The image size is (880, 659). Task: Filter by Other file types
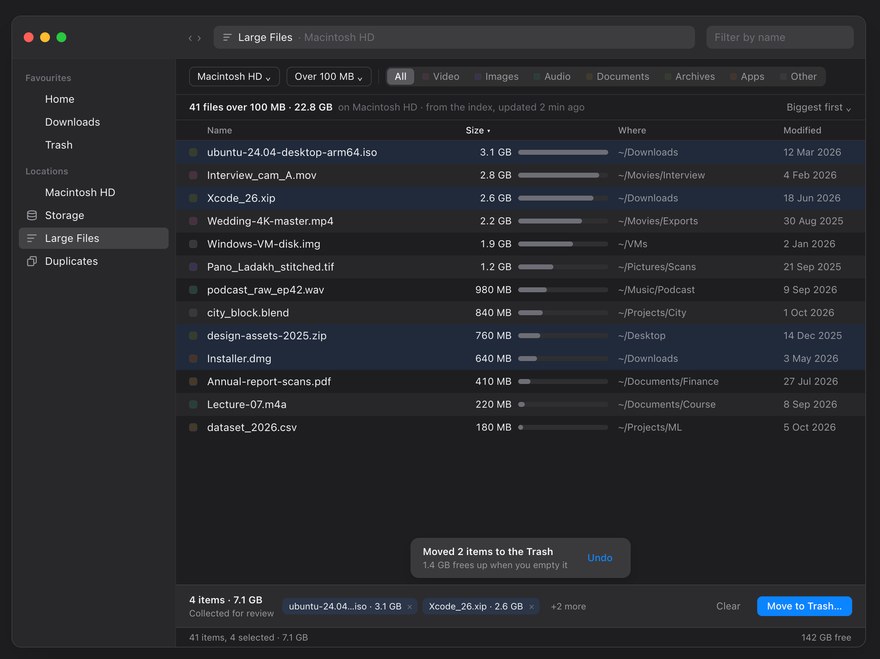click(x=798, y=76)
